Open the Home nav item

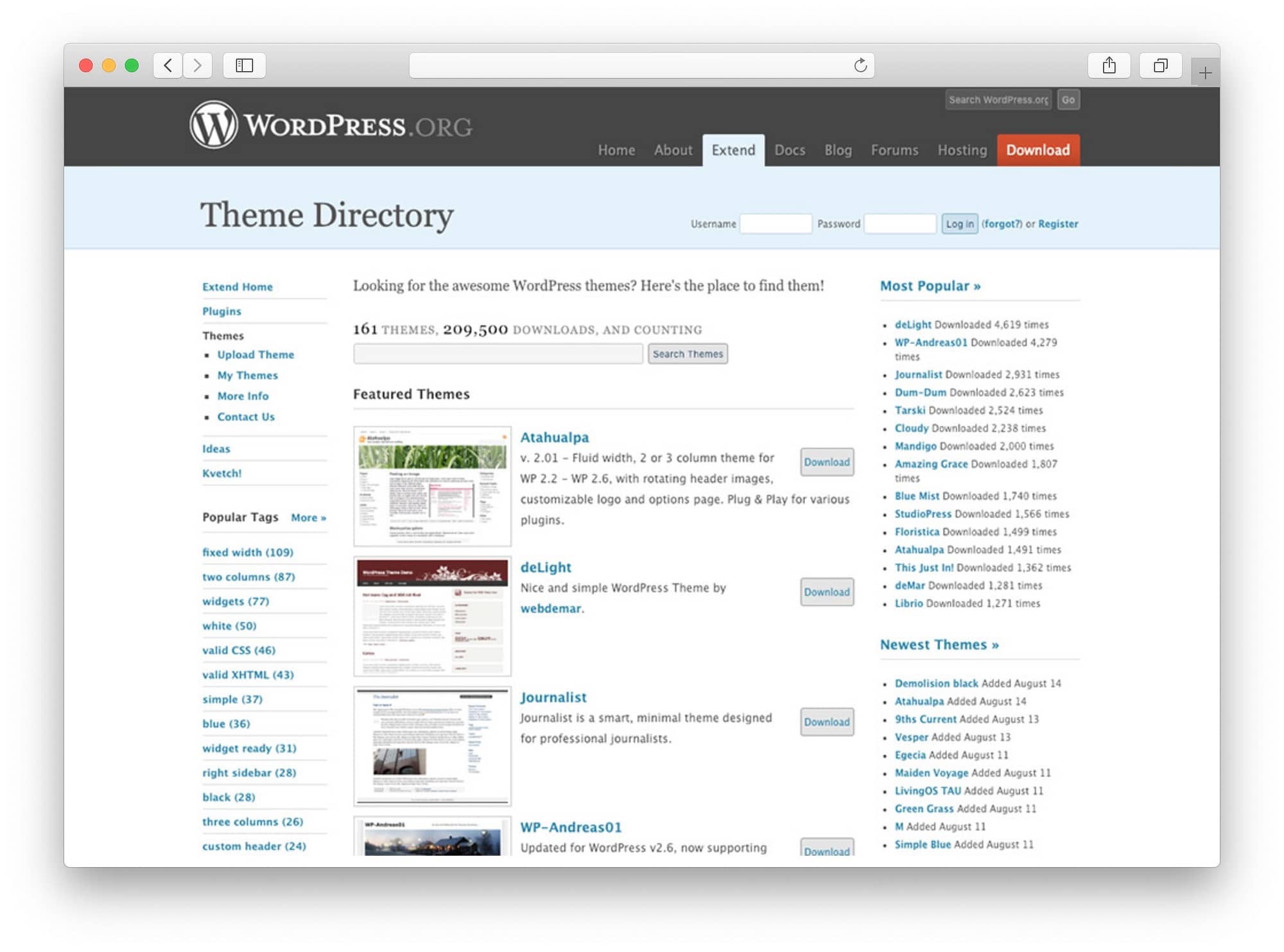pos(616,150)
